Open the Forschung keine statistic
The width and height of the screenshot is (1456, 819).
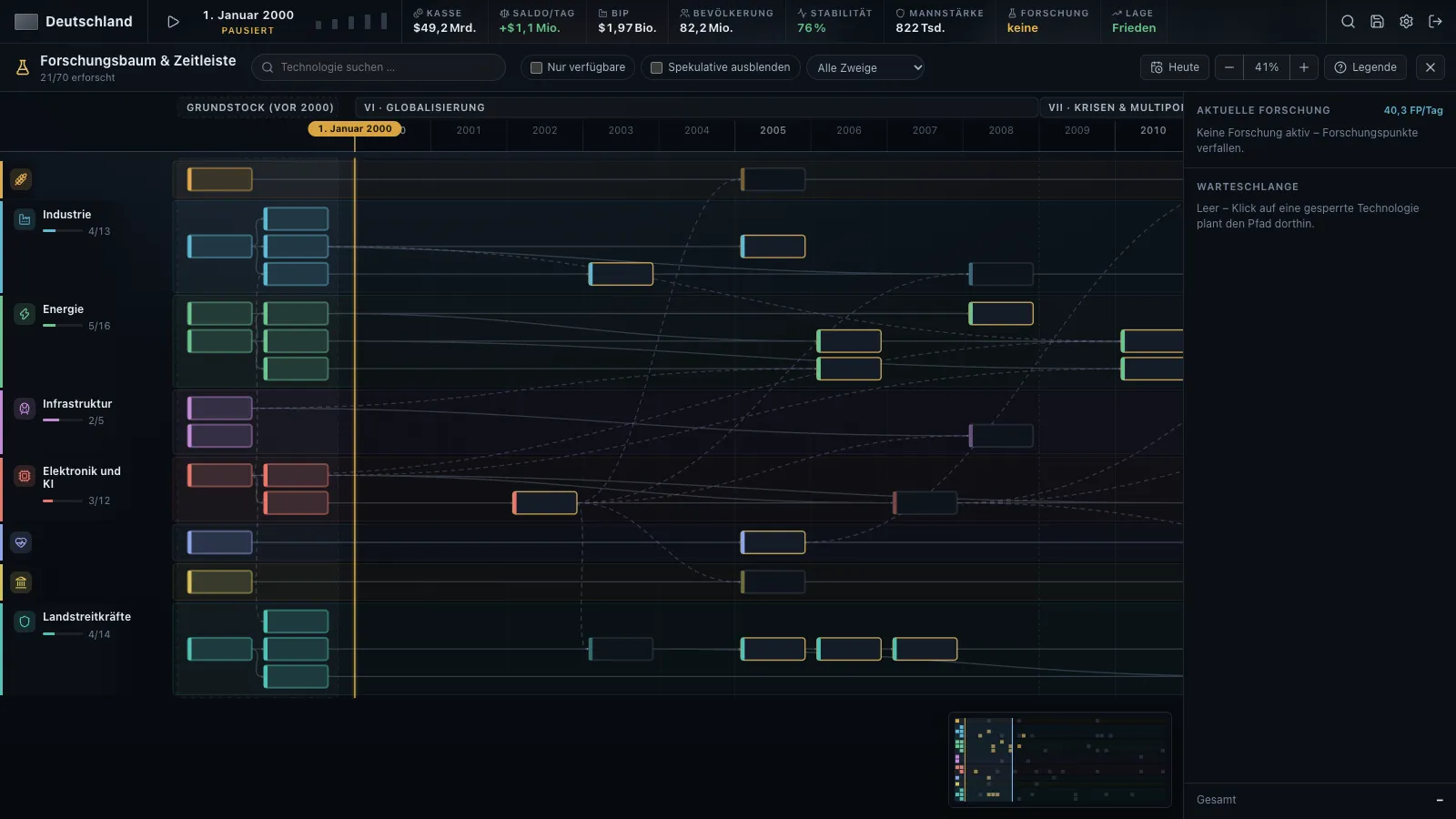point(1047,21)
